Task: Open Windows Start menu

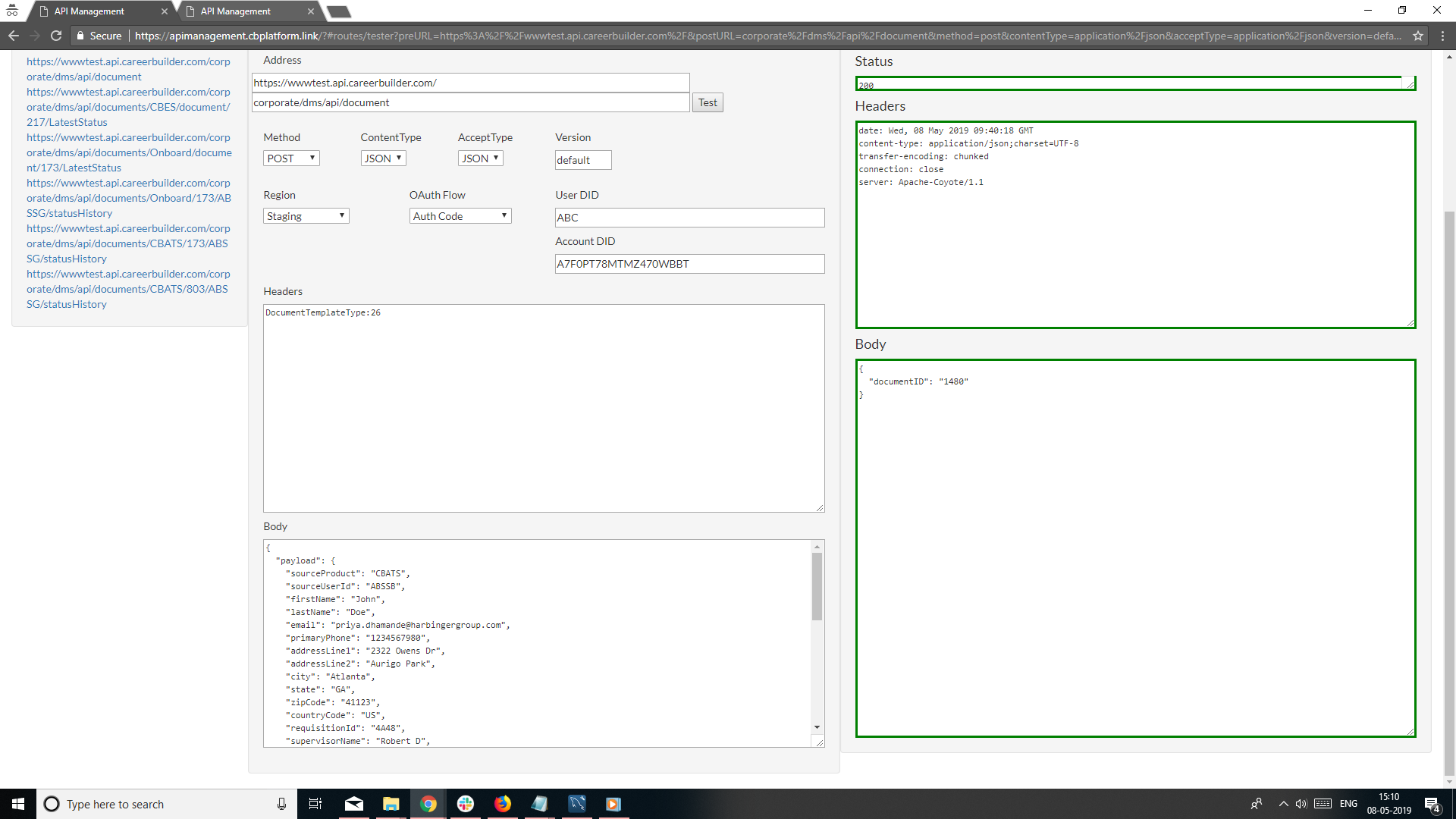Action: [18, 804]
